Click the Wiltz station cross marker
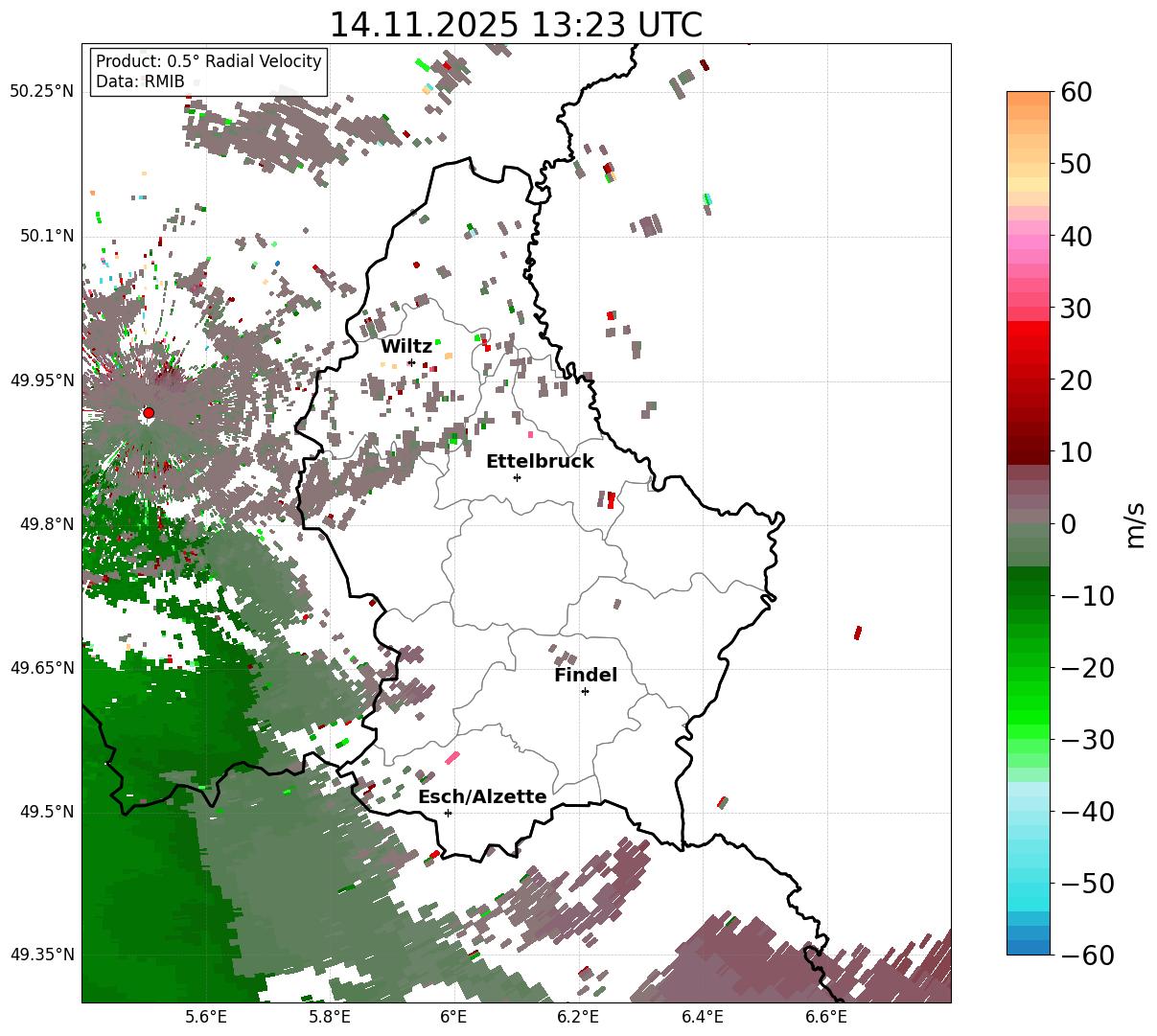This screenshot has width=1157, height=1036. pos(411,362)
